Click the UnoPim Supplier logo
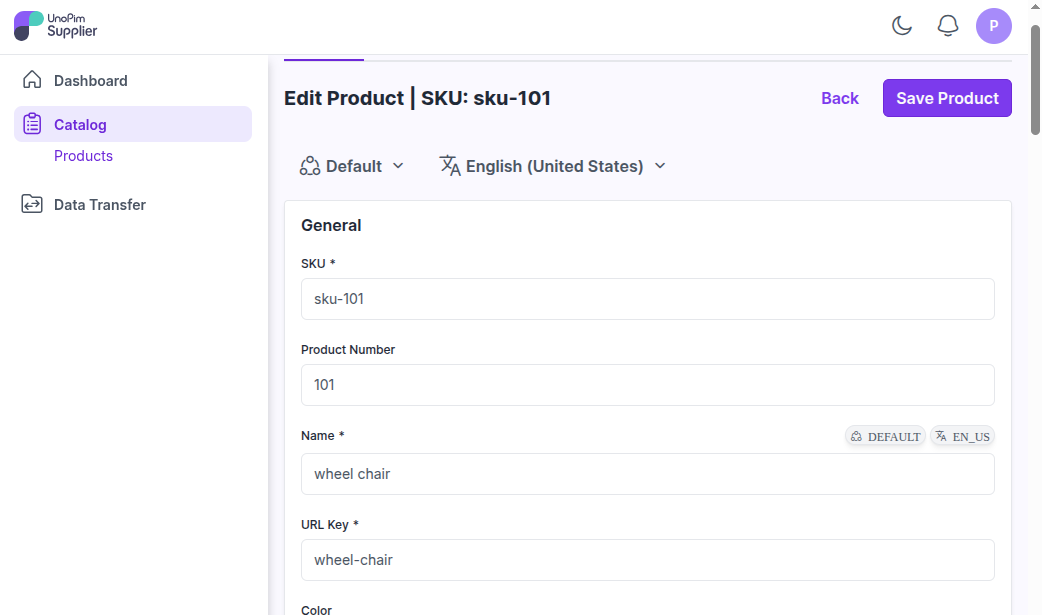Image resolution: width=1042 pixels, height=615 pixels. point(56,26)
